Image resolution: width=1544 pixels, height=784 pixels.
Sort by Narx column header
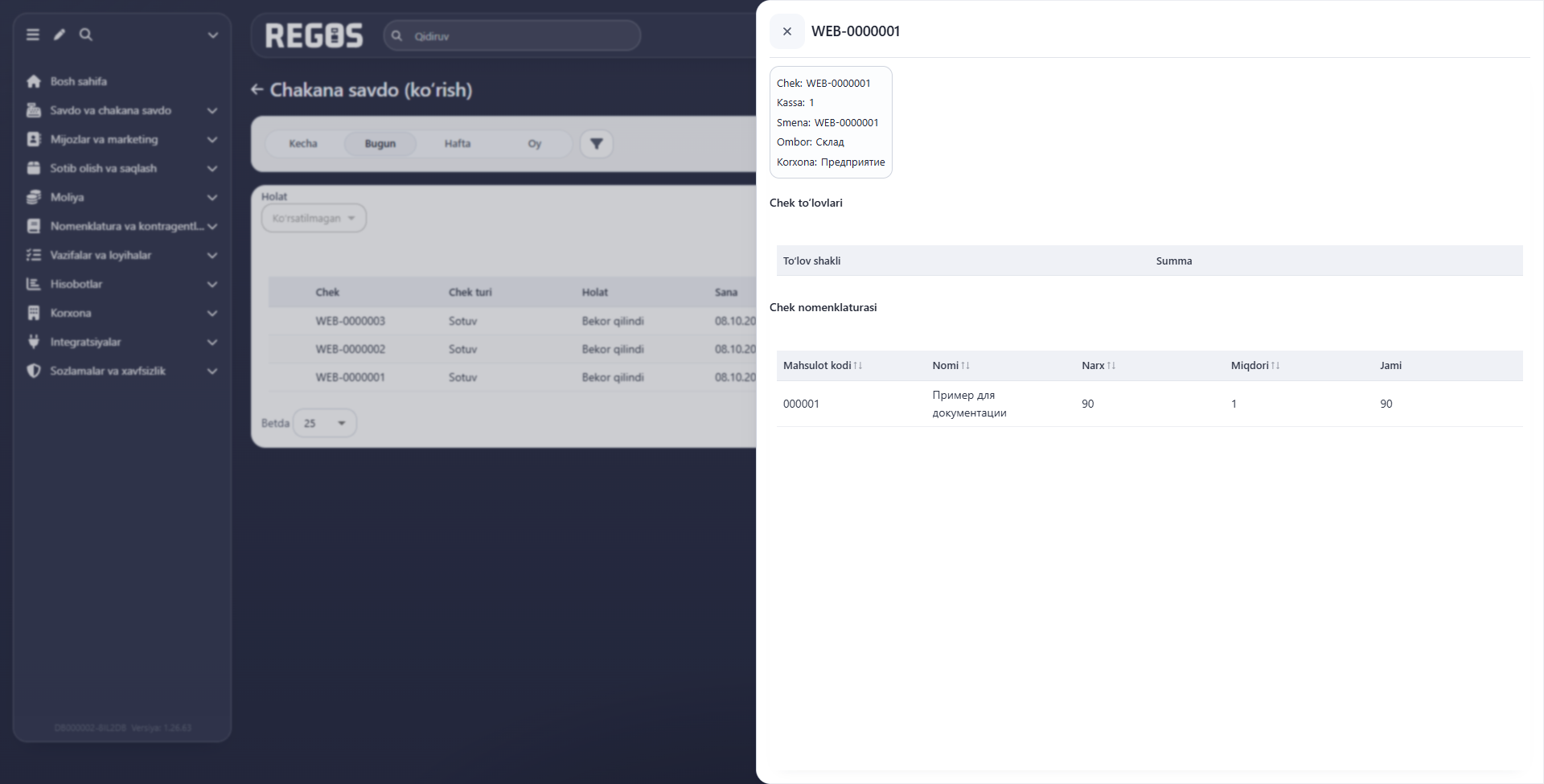(x=1098, y=365)
